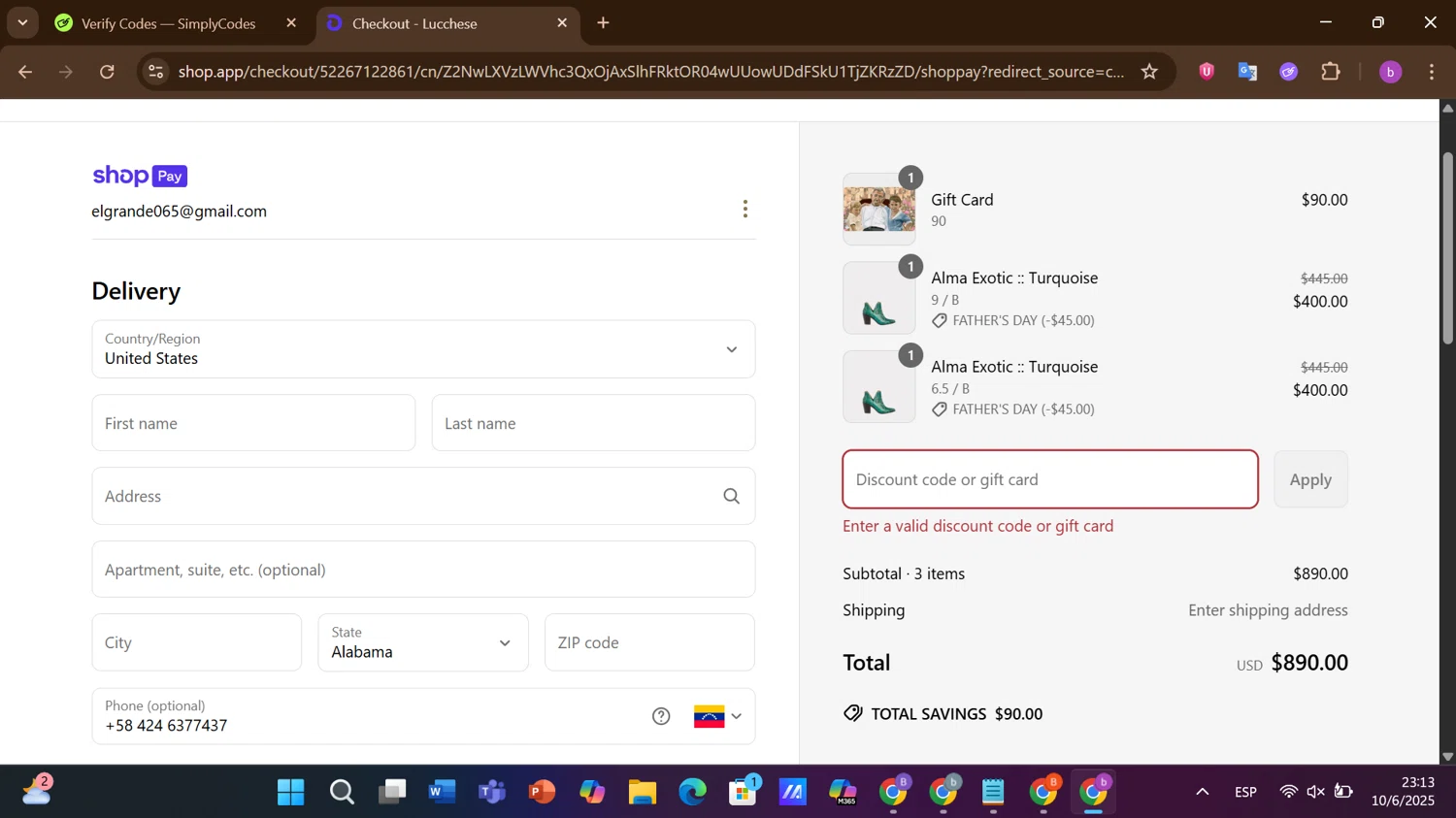Click the Alma Exotic 9 / B boot thumbnail
Image resolution: width=1456 pixels, height=818 pixels.
tap(878, 298)
